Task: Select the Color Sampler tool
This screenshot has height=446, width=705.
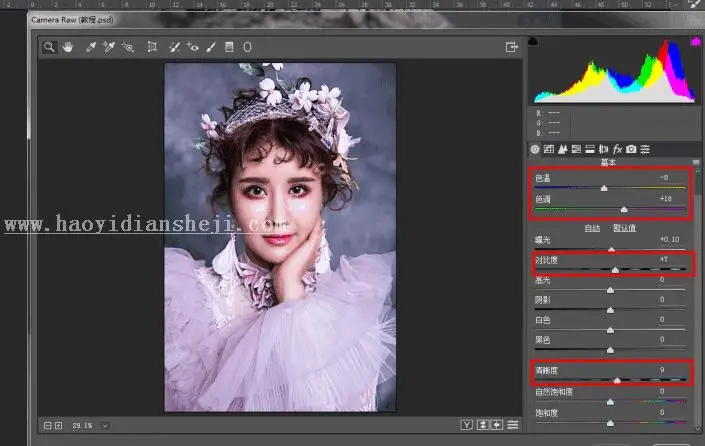Action: (x=109, y=47)
